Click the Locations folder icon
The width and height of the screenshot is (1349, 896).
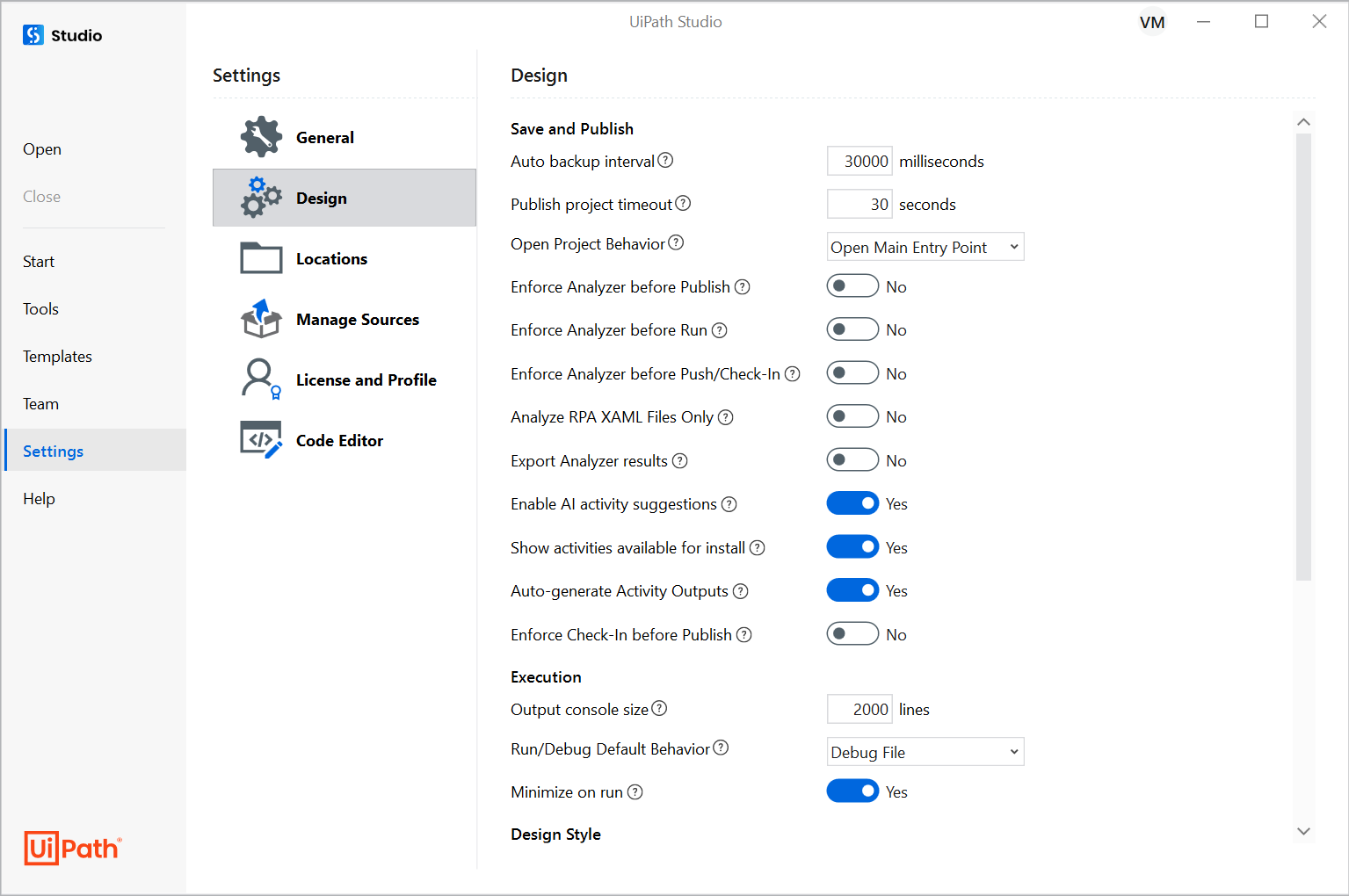point(261,258)
